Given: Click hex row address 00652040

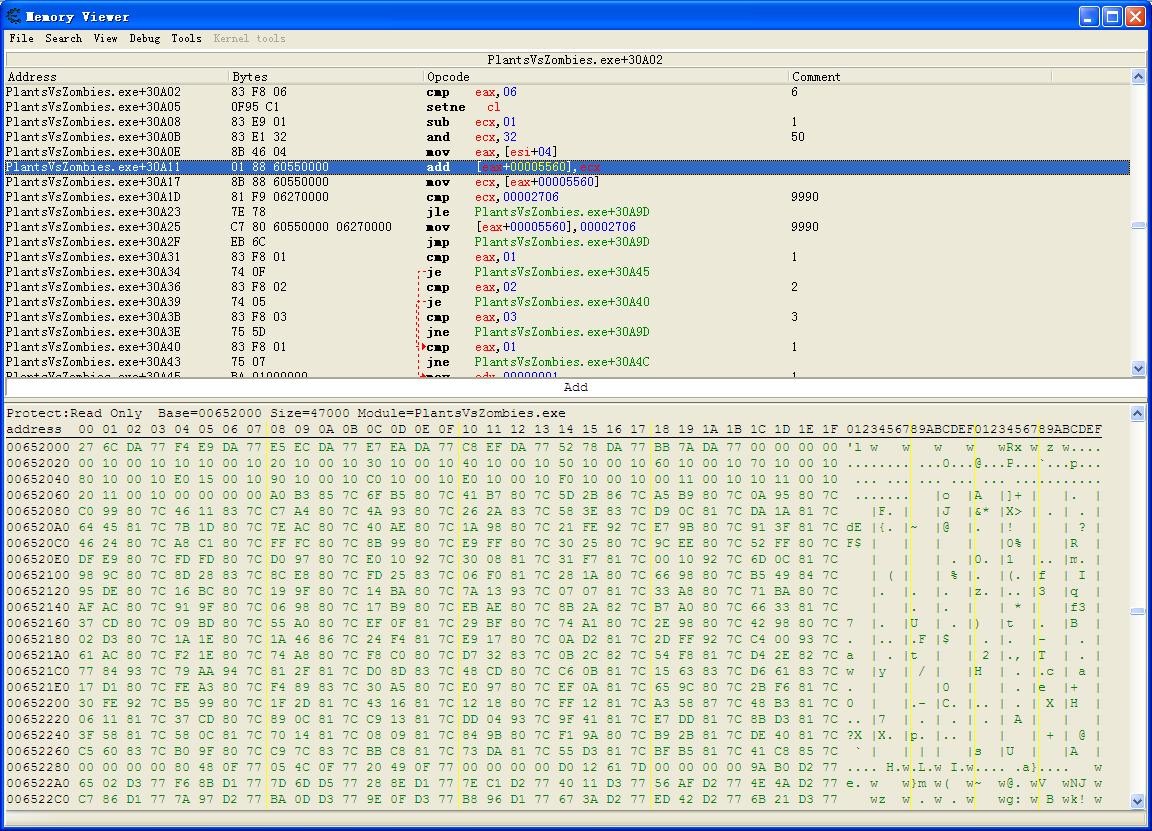Looking at the screenshot, I should tap(37, 479).
